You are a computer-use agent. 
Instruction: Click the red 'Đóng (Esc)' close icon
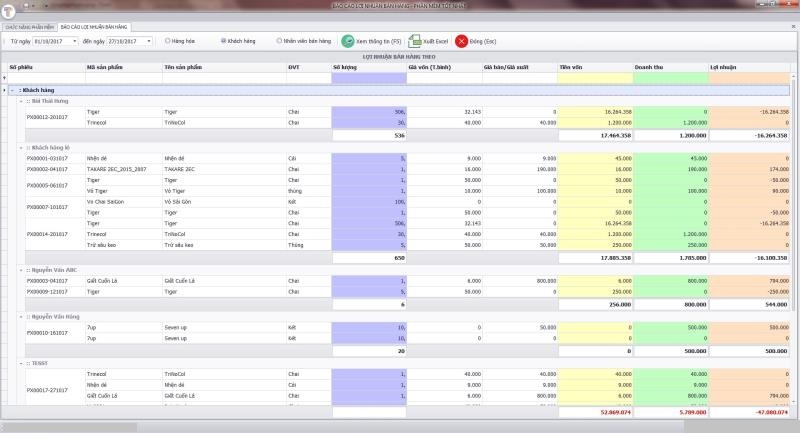point(461,42)
